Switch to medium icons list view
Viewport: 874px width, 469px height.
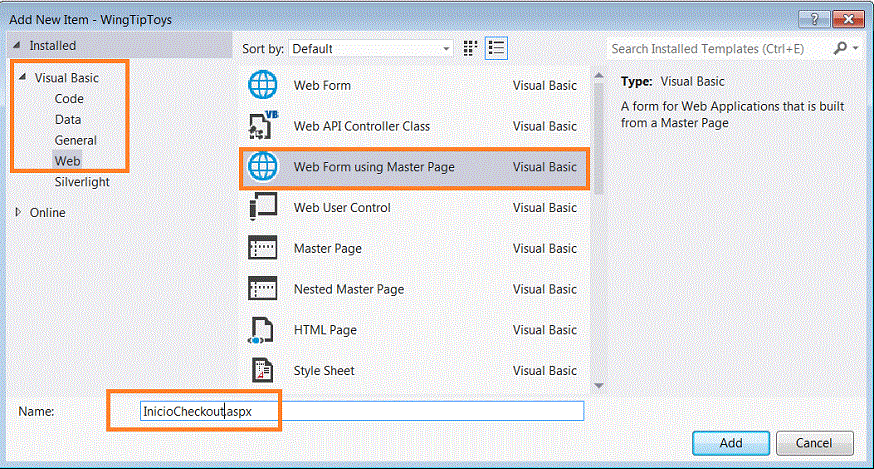(x=497, y=48)
